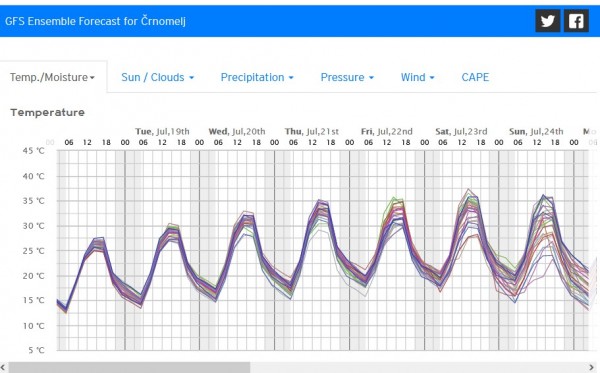Click the scrollbar left arrow
Viewport: 600px width, 373px height.
(3, 368)
